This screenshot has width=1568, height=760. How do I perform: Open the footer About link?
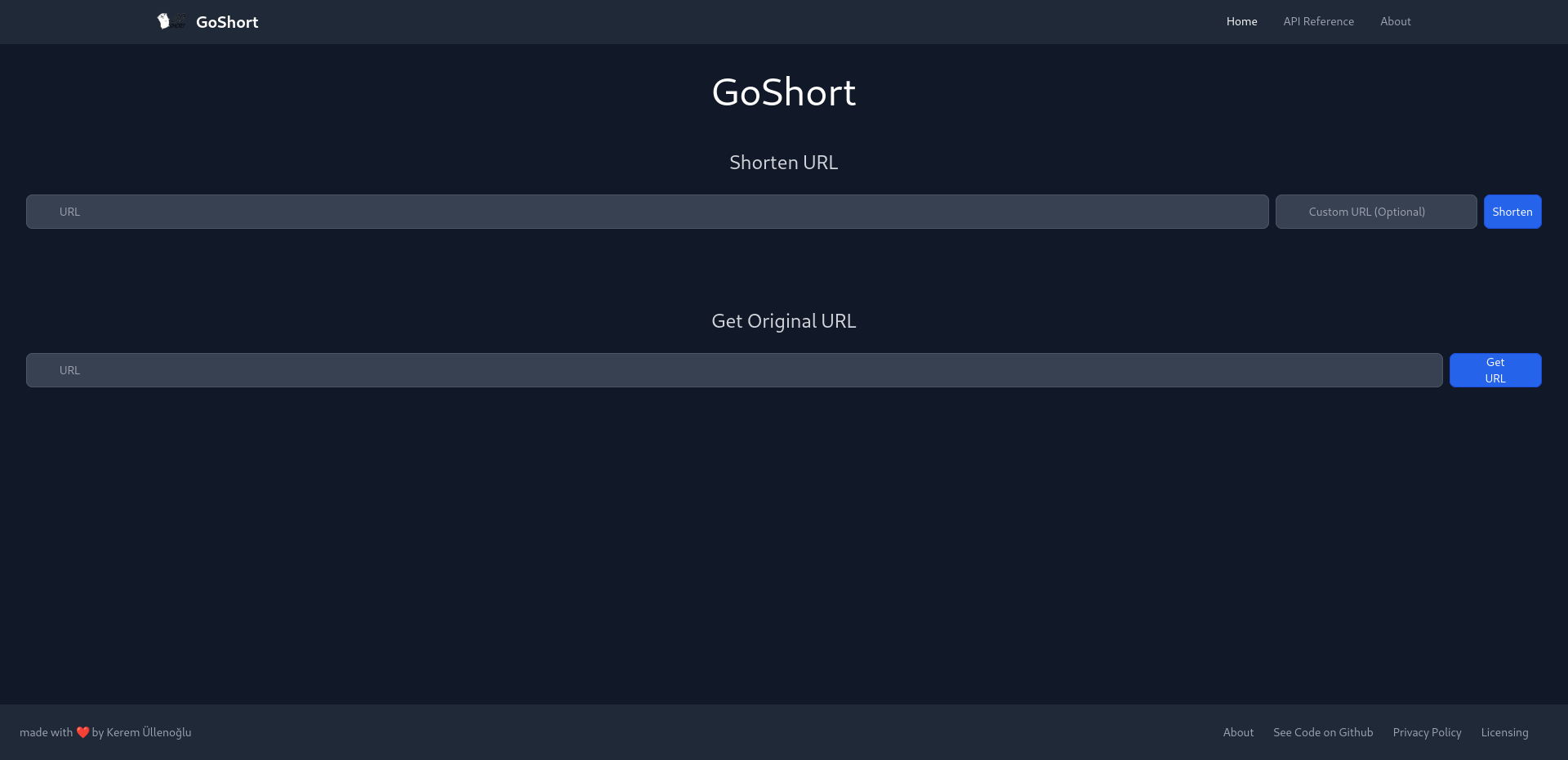(1238, 732)
